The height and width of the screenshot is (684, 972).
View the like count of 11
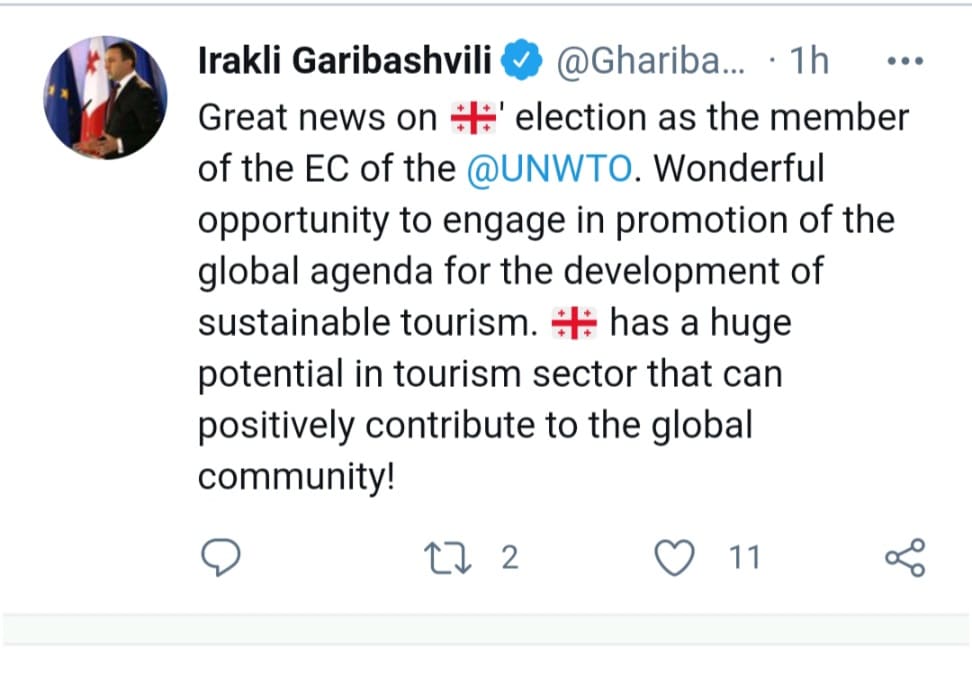(x=745, y=558)
